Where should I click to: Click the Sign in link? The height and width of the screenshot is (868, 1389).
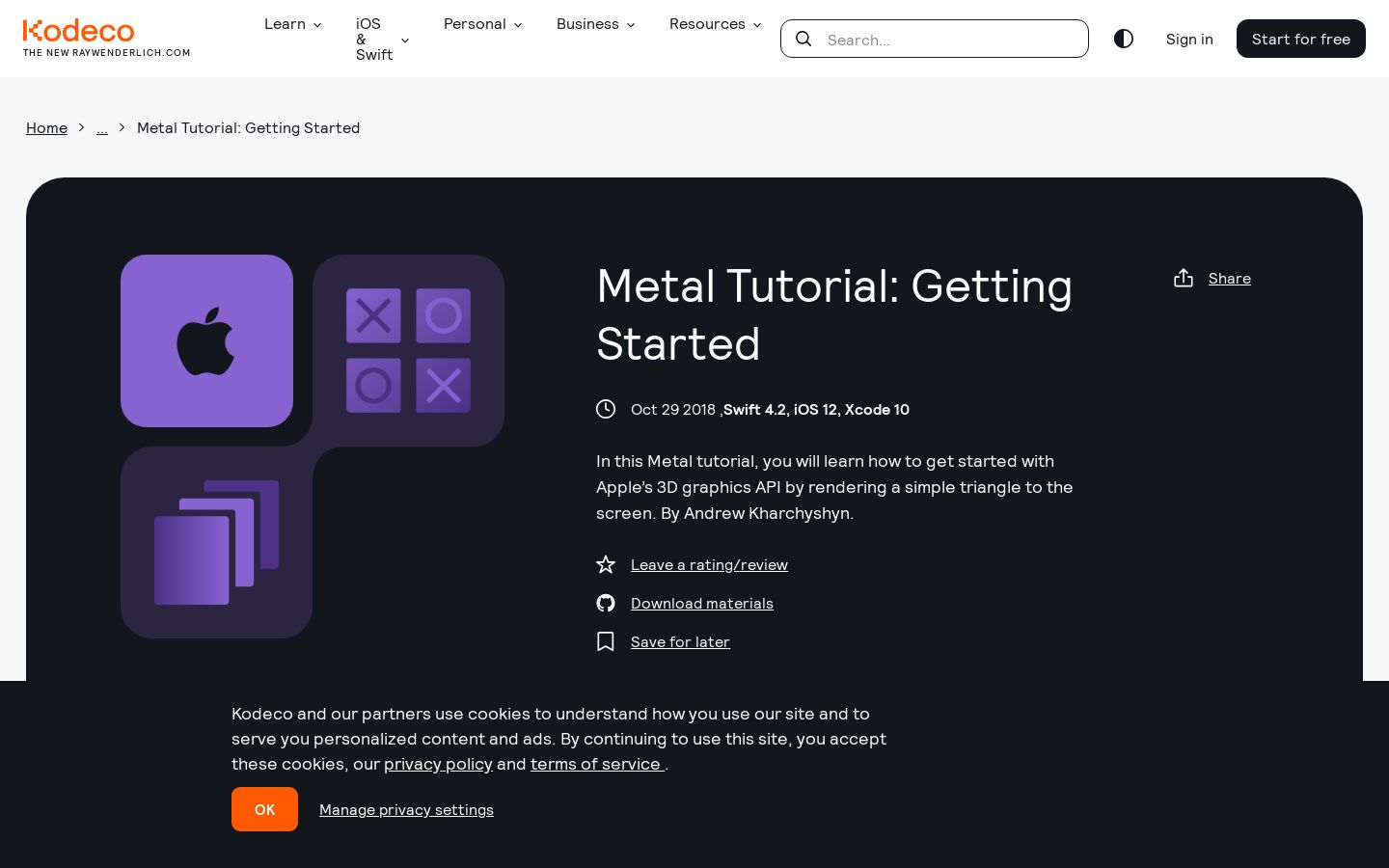1189,39
